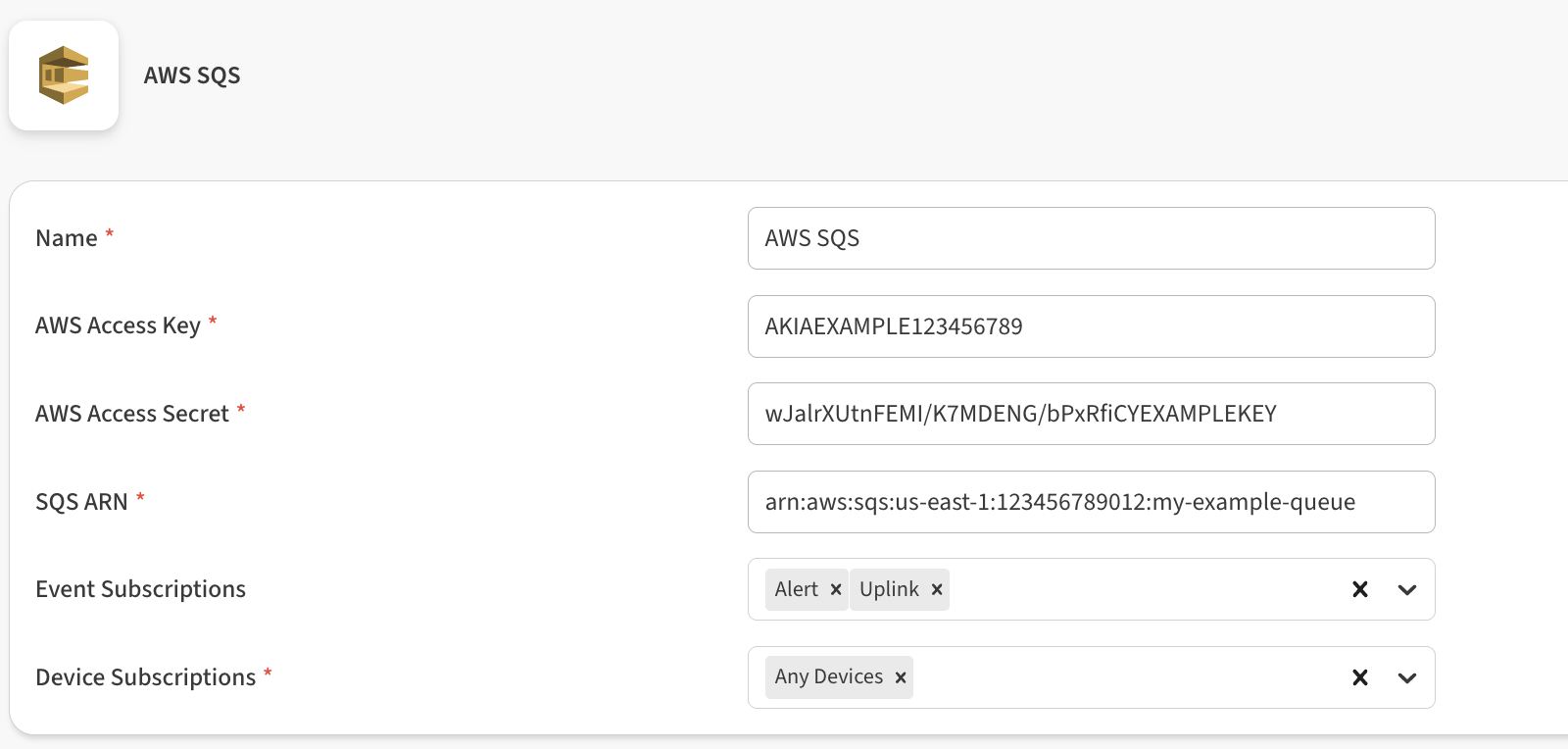Remove the Any Devices tag

(901, 677)
